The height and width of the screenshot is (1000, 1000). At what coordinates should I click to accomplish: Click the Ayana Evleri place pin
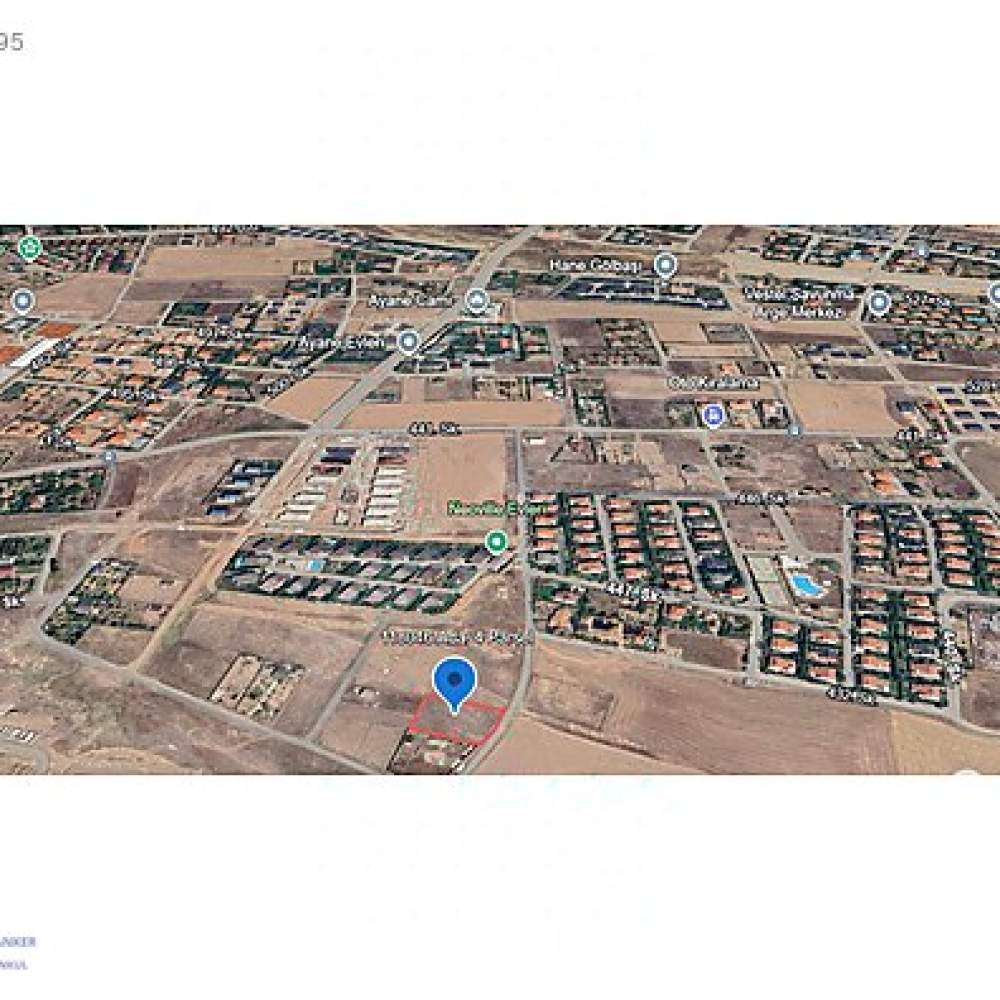[409, 342]
